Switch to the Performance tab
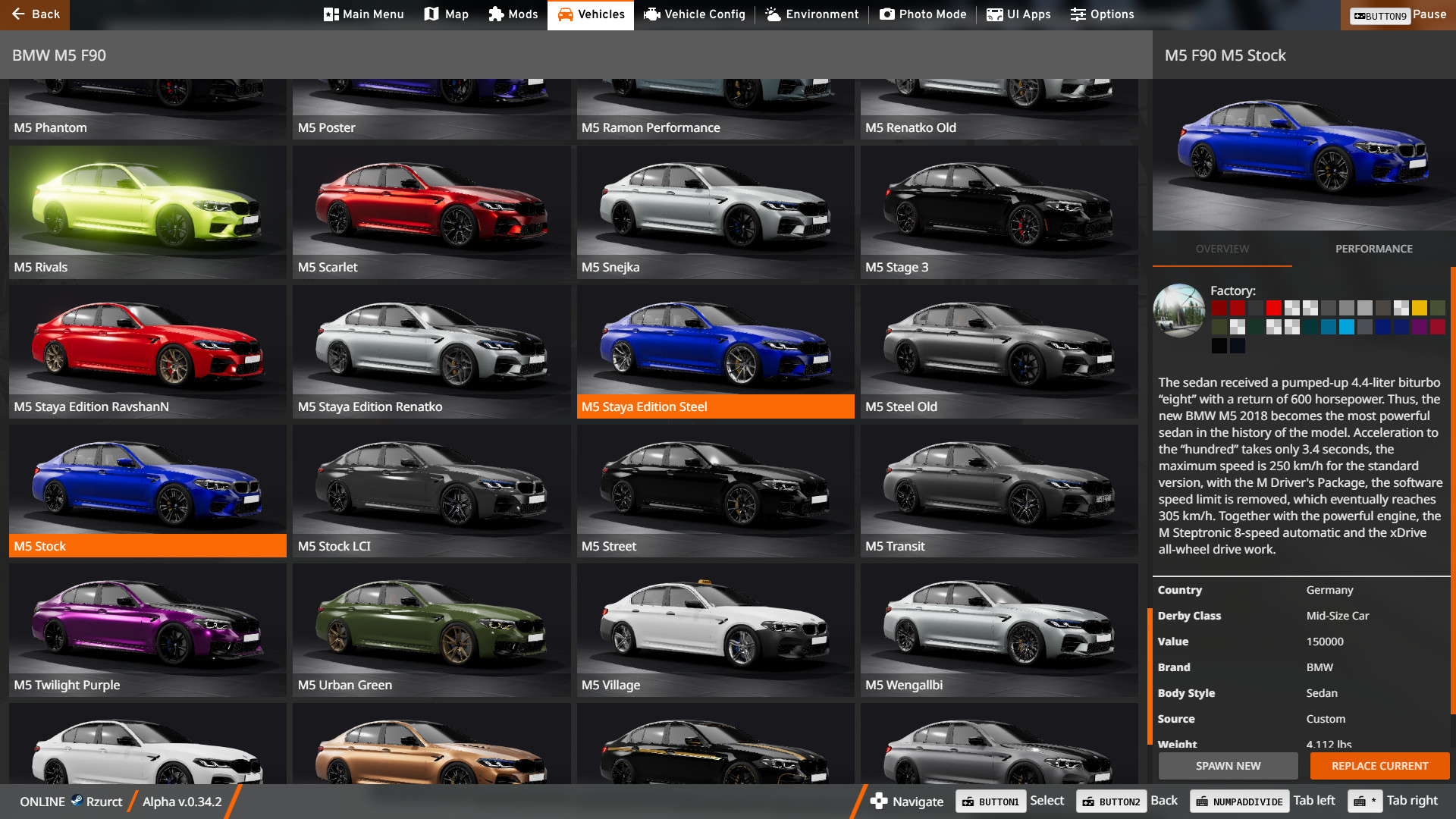 point(1373,249)
